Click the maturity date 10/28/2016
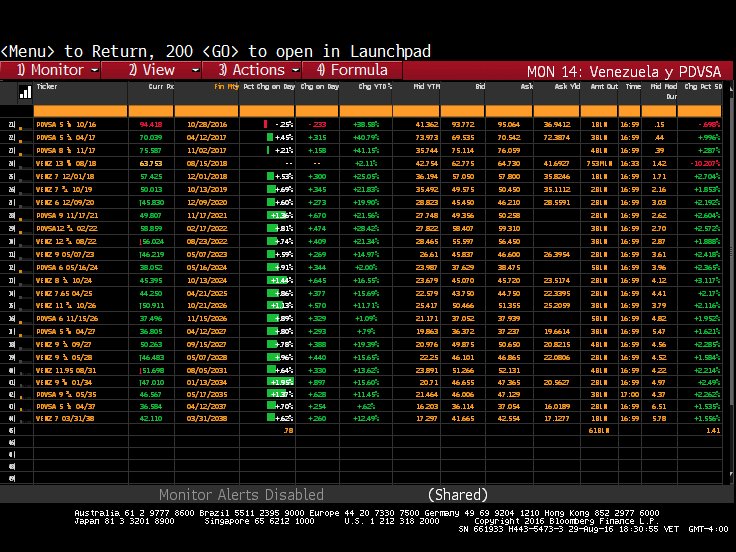 [x=207, y=124]
